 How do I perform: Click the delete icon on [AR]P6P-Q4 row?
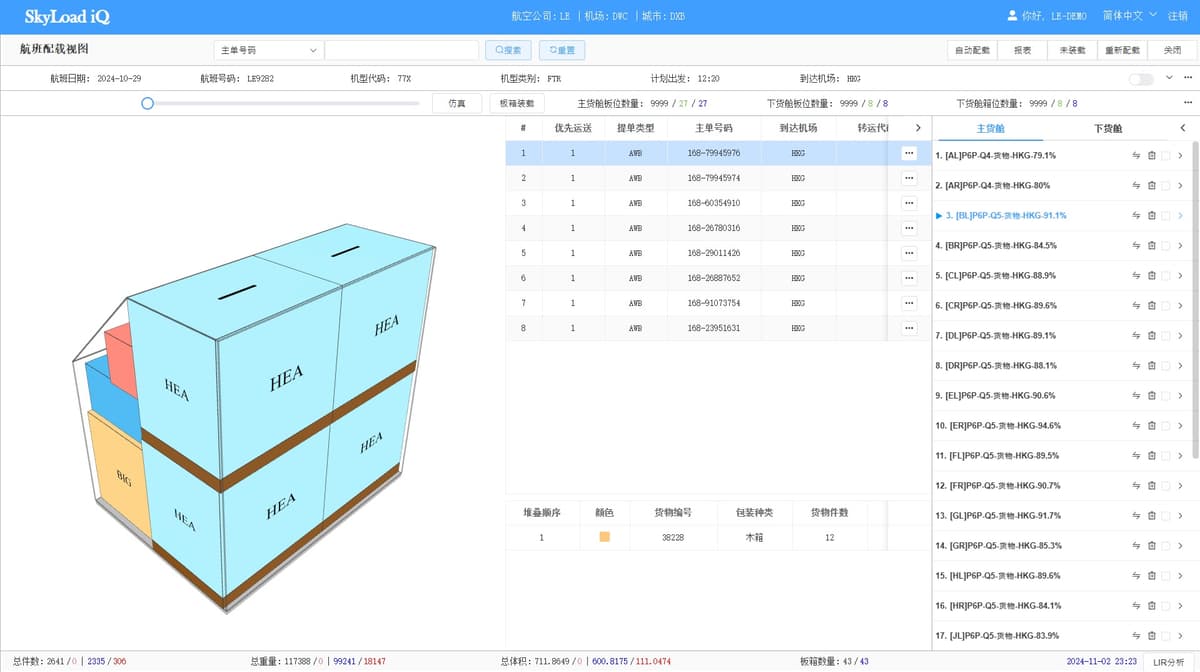tap(1152, 185)
